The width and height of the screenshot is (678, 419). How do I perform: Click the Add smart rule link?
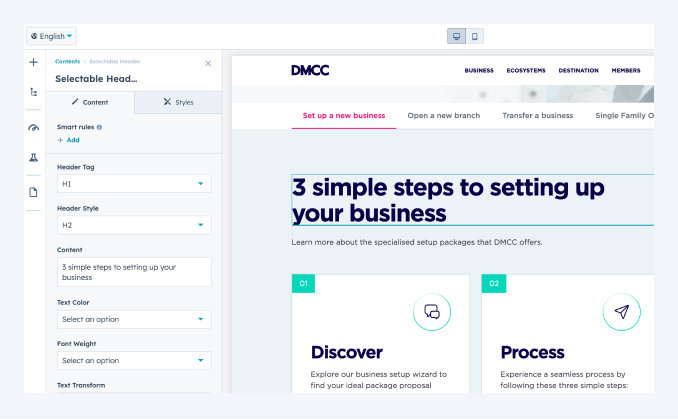pyautogui.click(x=68, y=140)
